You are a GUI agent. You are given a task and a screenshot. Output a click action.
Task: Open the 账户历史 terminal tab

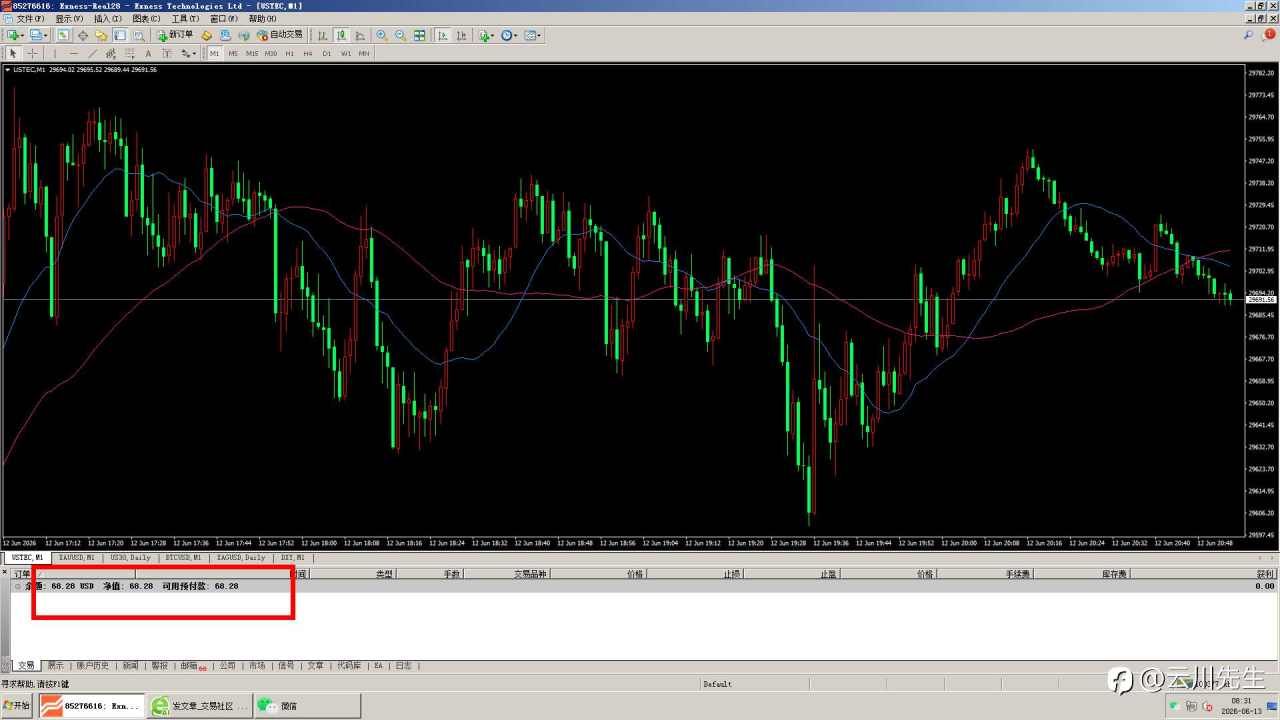pyautogui.click(x=92, y=665)
